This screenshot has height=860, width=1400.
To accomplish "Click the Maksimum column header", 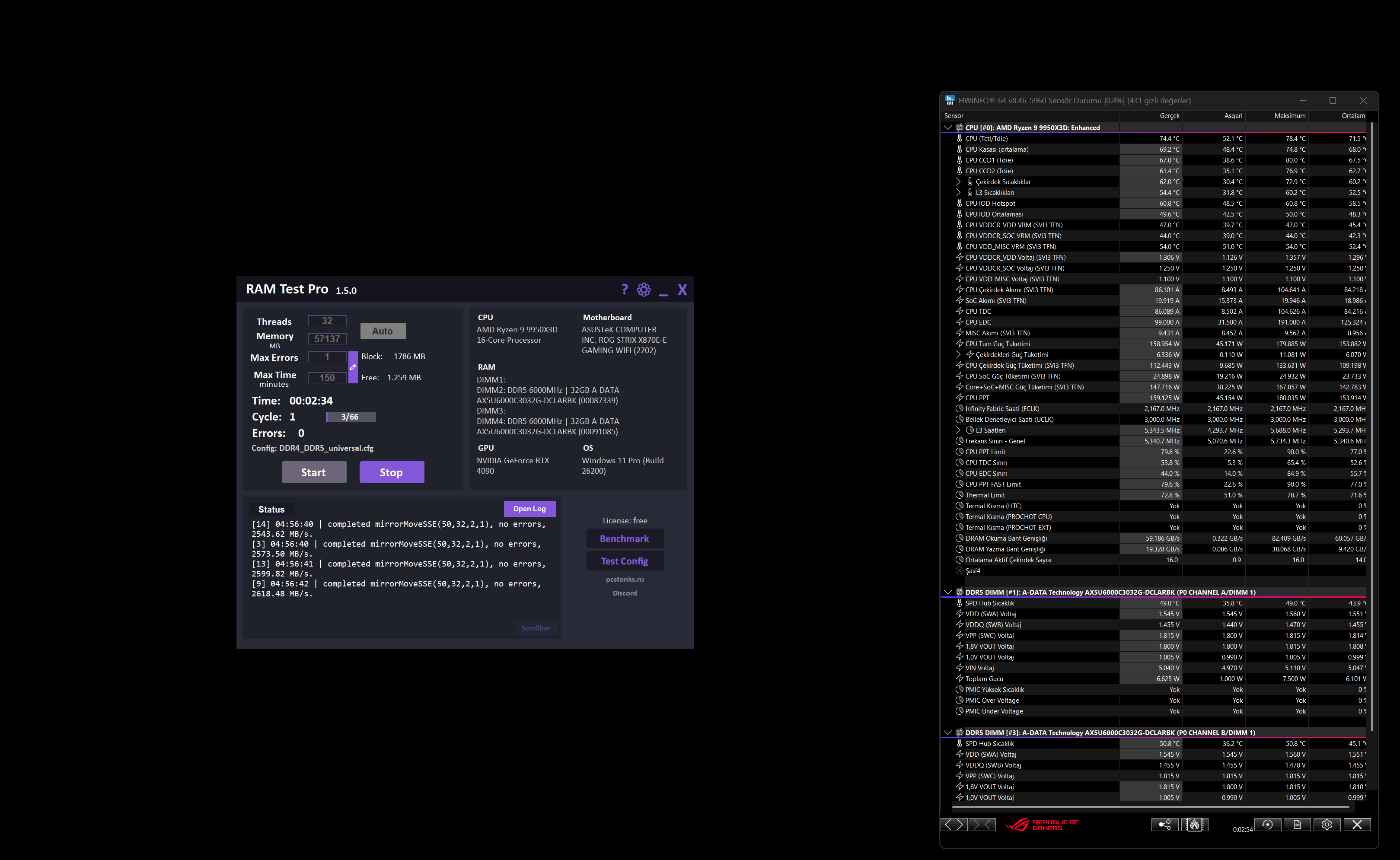I will (1277, 115).
